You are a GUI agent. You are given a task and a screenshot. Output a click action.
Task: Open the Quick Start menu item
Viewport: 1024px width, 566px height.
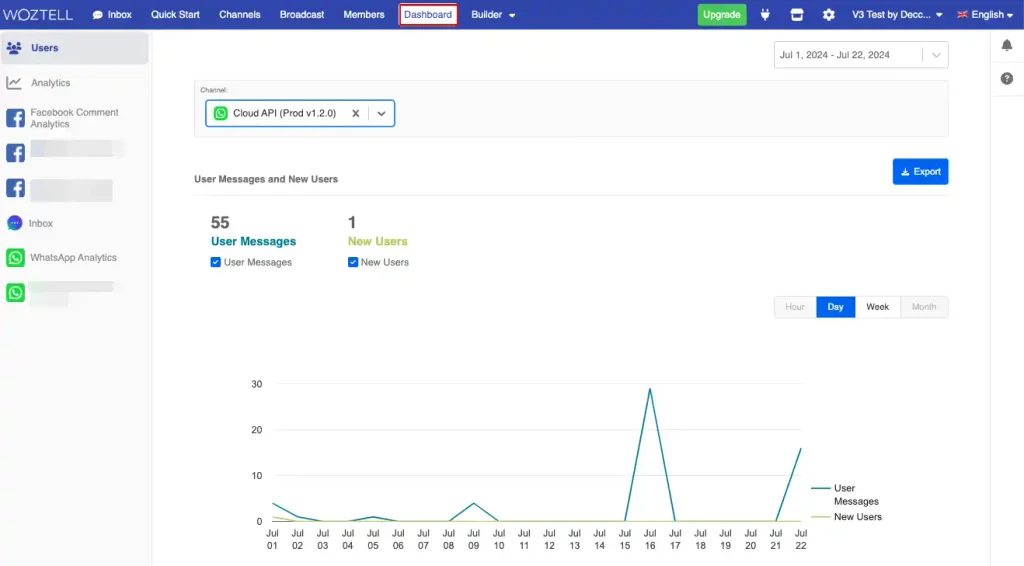(x=175, y=14)
